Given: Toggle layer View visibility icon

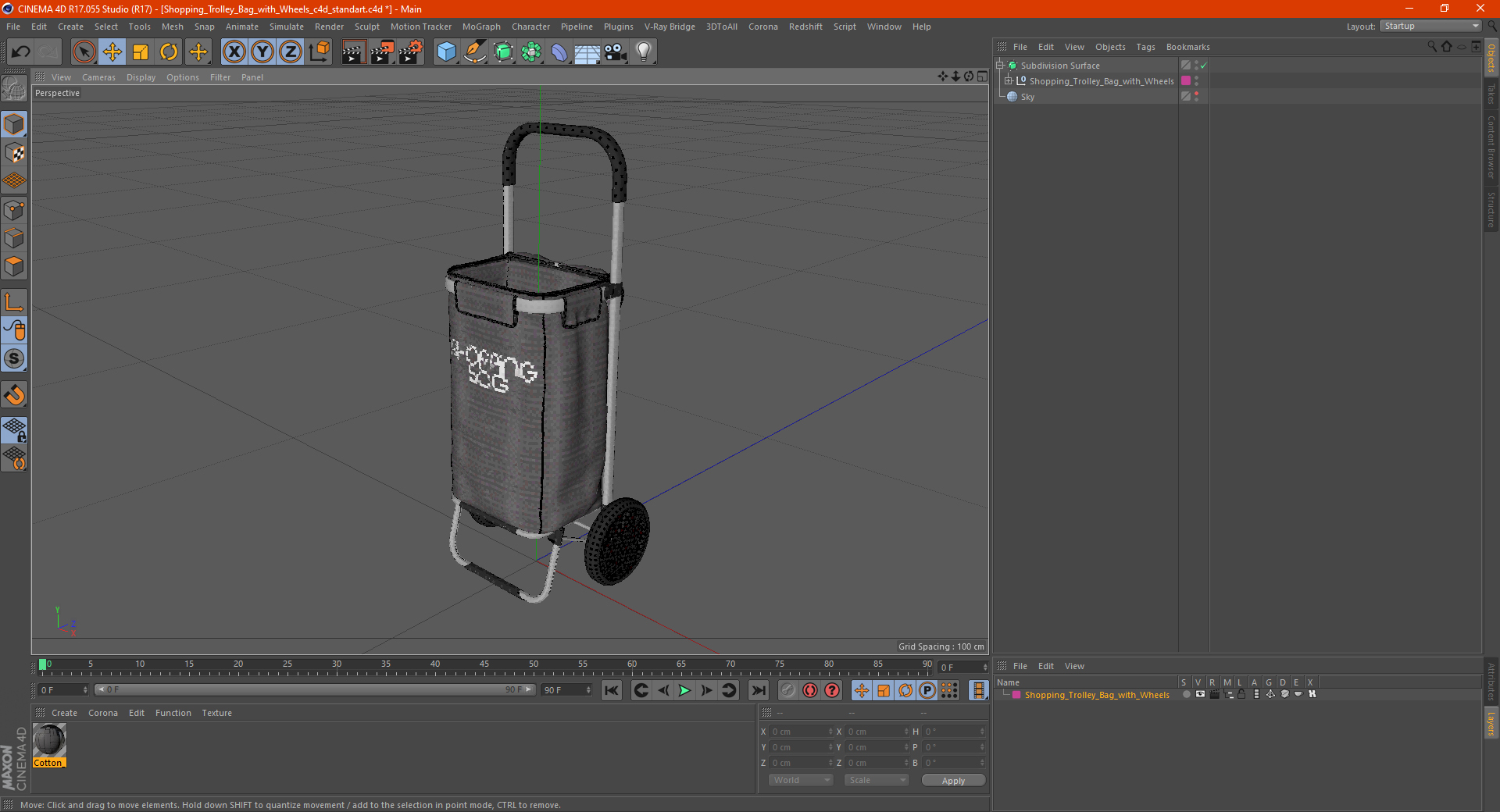Looking at the screenshot, I should click(1200, 694).
